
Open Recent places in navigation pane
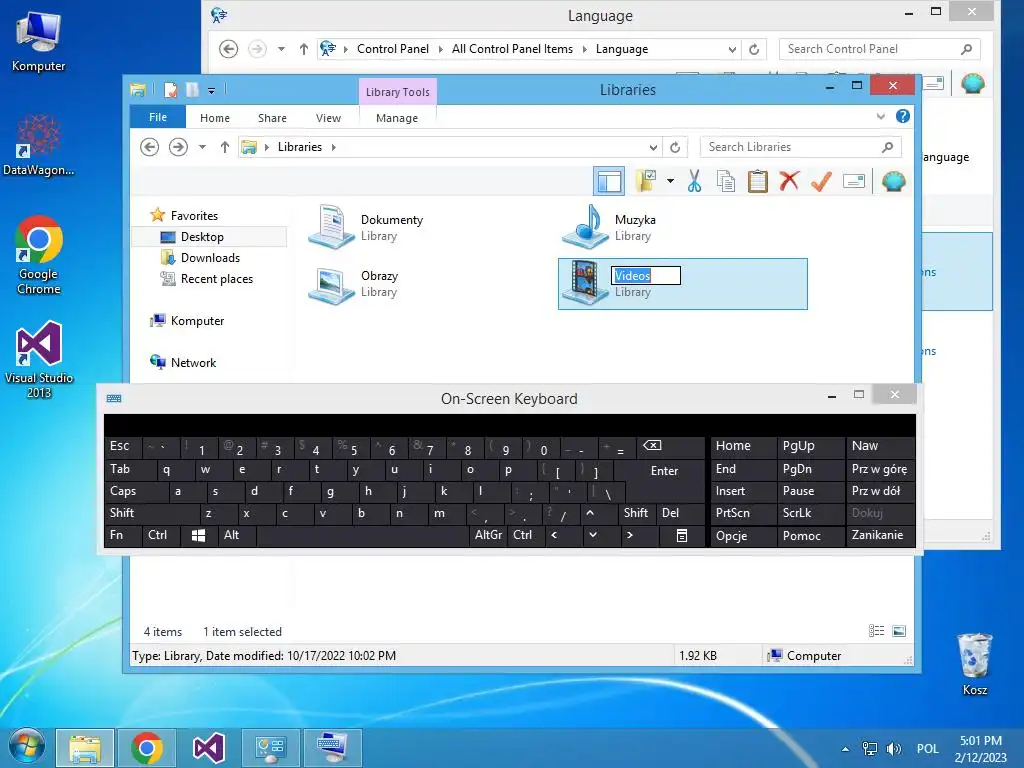point(217,279)
